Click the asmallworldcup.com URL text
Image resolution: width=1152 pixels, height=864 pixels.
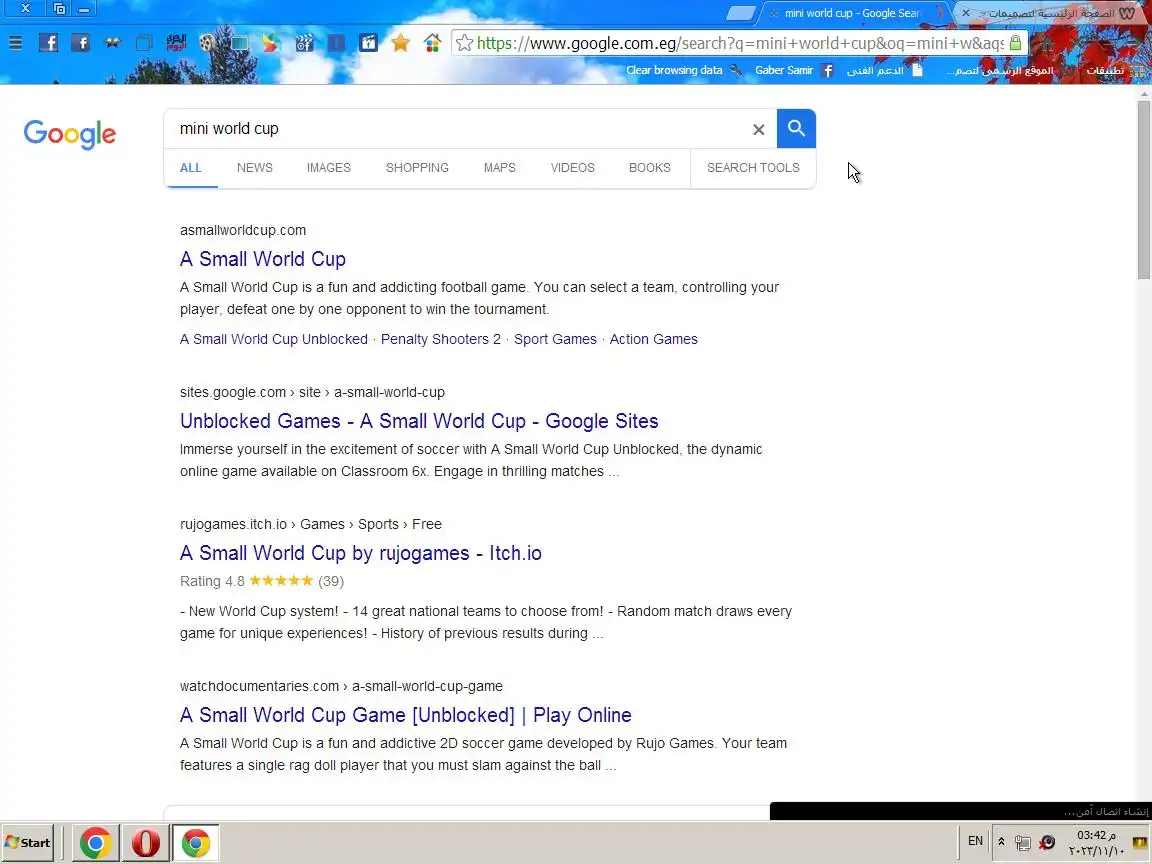pyautogui.click(x=242, y=230)
